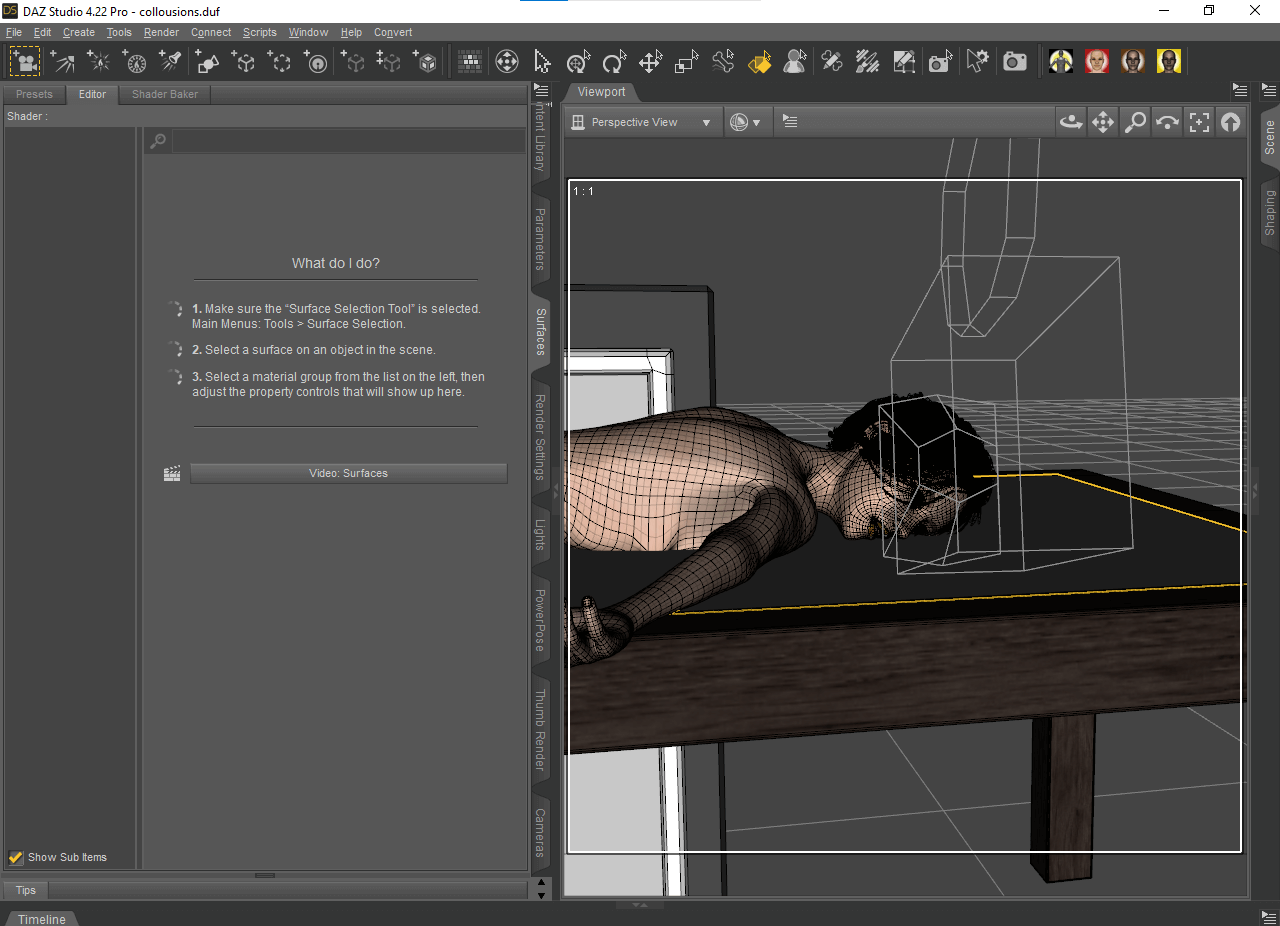The width and height of the screenshot is (1280, 926).
Task: Open the Help menu
Action: click(351, 32)
